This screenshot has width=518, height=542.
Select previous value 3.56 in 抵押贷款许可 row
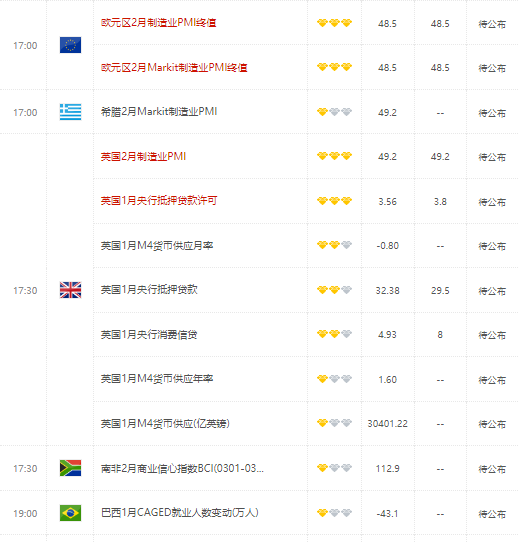pos(387,202)
